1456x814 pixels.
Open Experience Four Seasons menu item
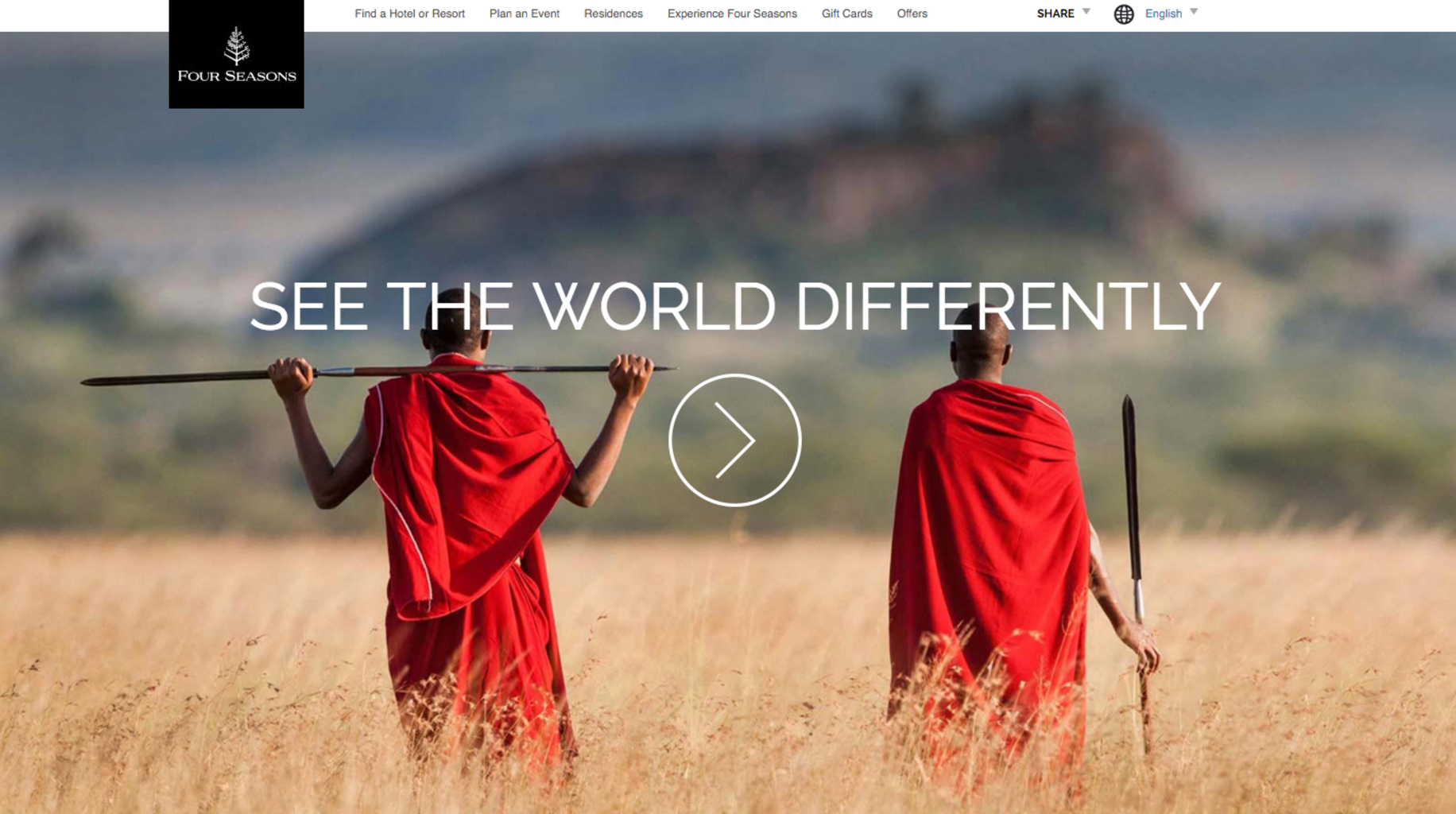[731, 14]
